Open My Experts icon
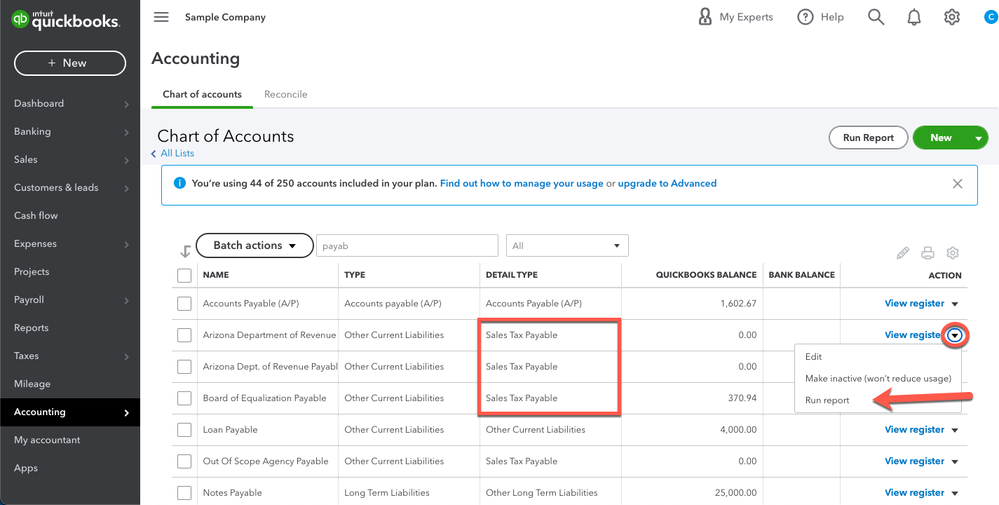 705,17
